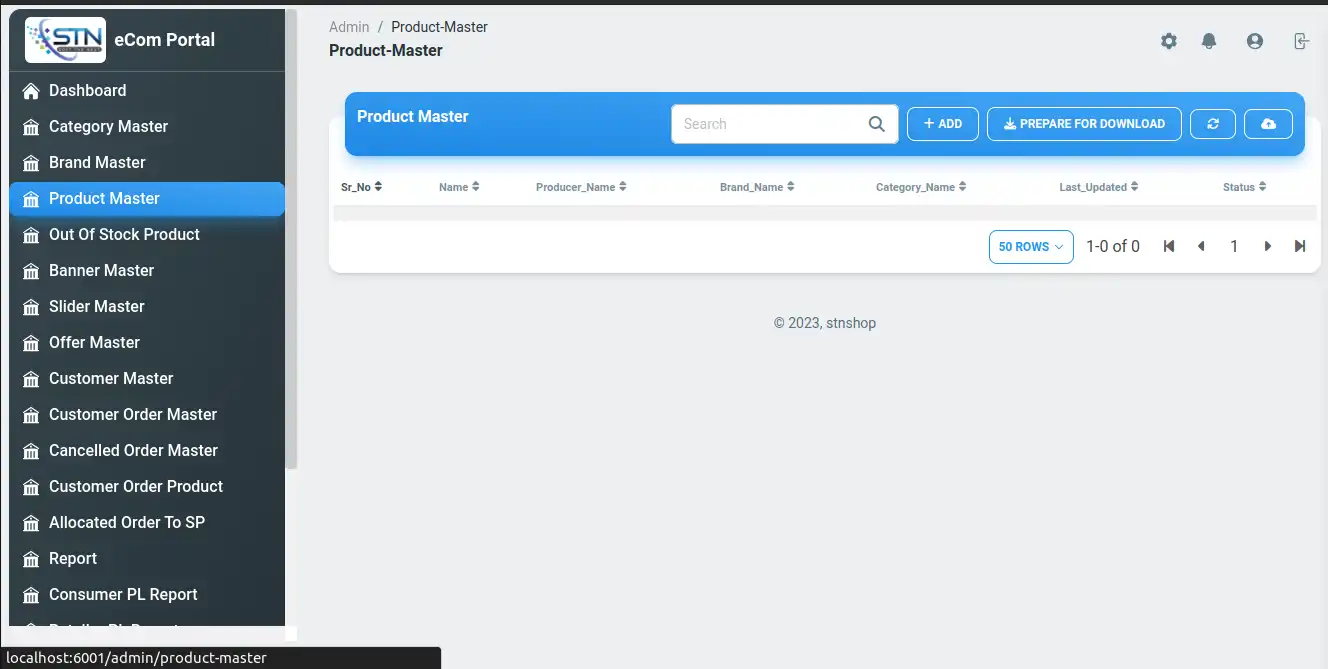
Task: Open the 50 Rows dropdown
Action: pyautogui.click(x=1030, y=246)
